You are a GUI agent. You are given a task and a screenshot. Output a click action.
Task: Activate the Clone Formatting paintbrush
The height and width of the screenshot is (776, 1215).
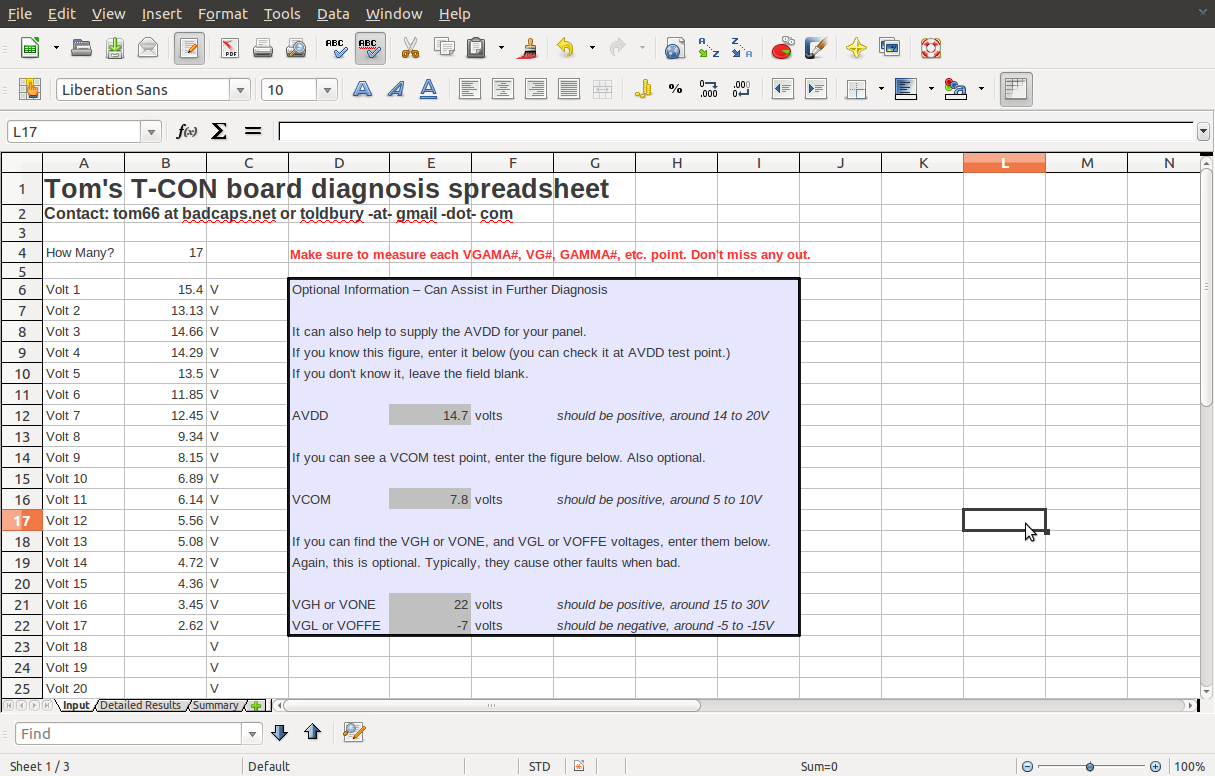click(x=529, y=47)
